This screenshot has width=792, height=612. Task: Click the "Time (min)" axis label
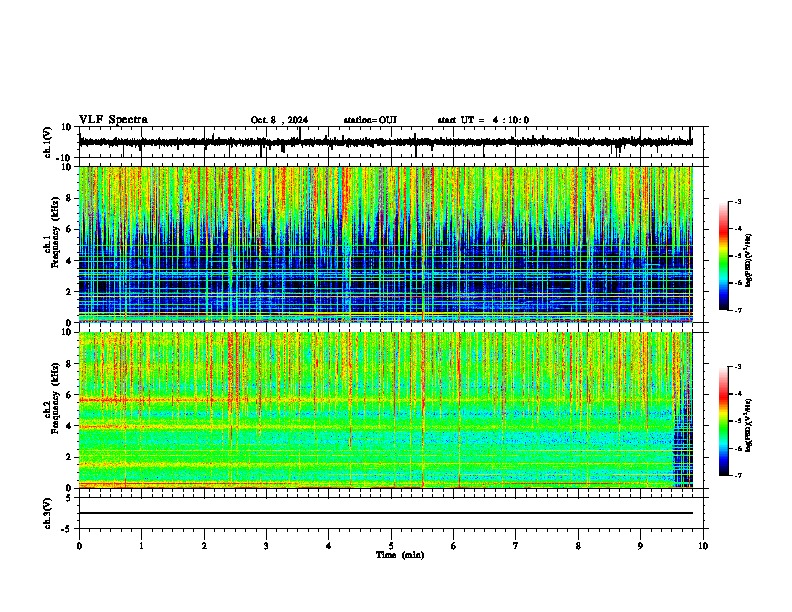400,555
